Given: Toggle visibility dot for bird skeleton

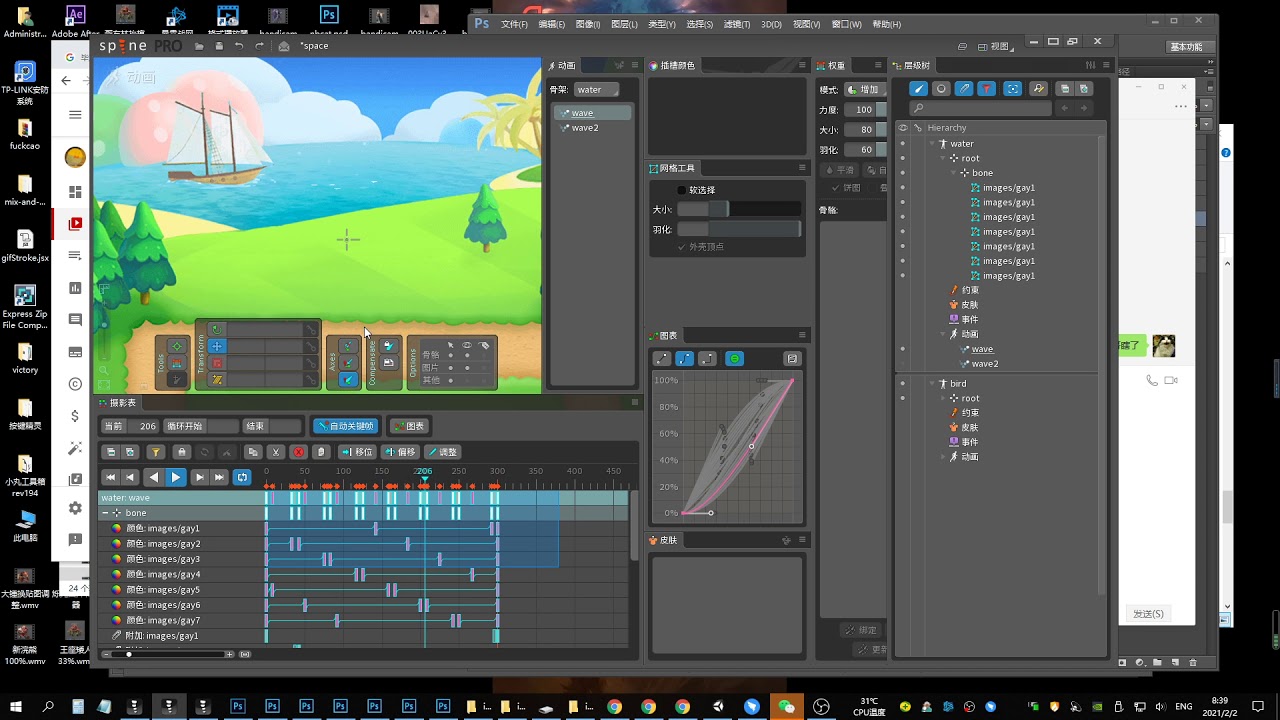Looking at the screenshot, I should (x=903, y=384).
